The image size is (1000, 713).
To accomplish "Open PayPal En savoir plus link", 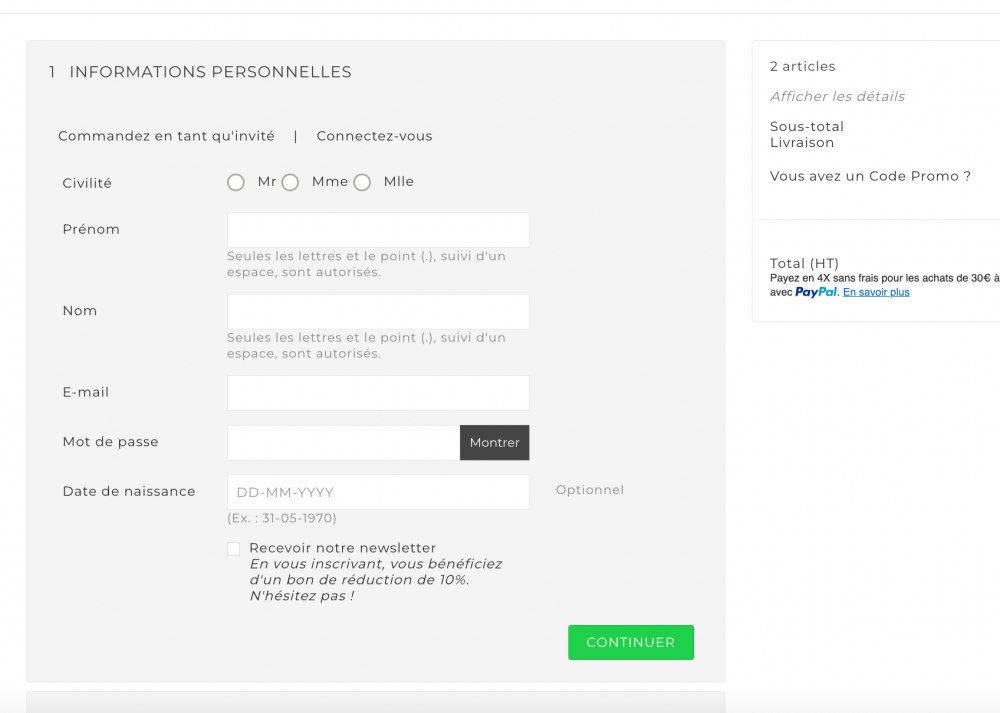I will (x=876, y=292).
